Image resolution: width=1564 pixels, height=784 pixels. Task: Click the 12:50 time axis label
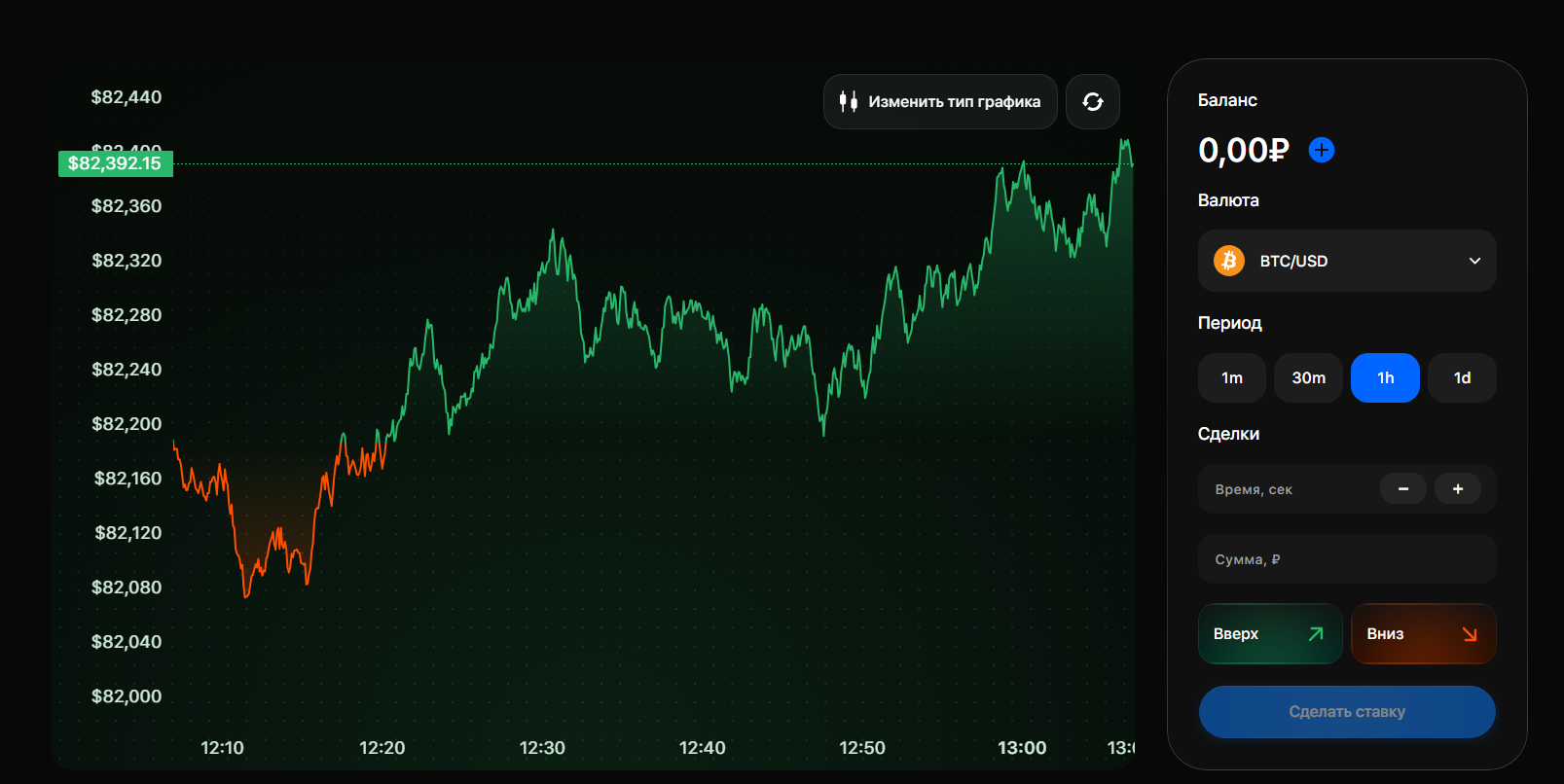coord(862,748)
